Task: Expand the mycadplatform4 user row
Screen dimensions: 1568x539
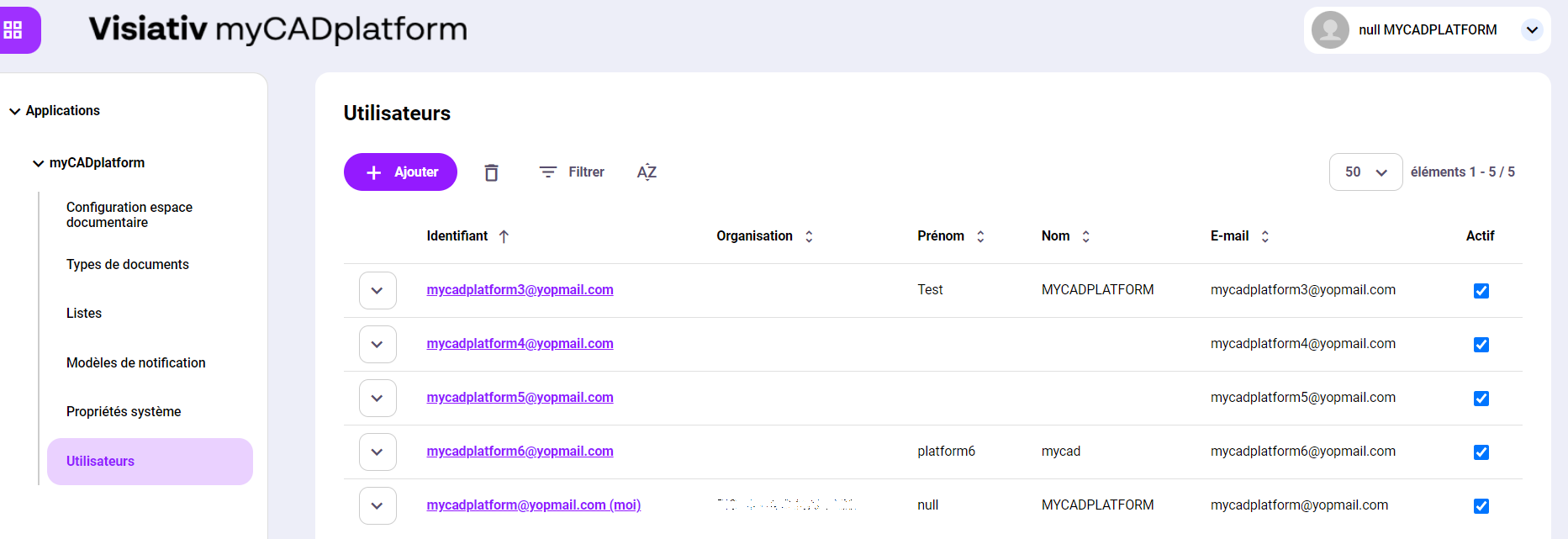Action: pos(377,344)
